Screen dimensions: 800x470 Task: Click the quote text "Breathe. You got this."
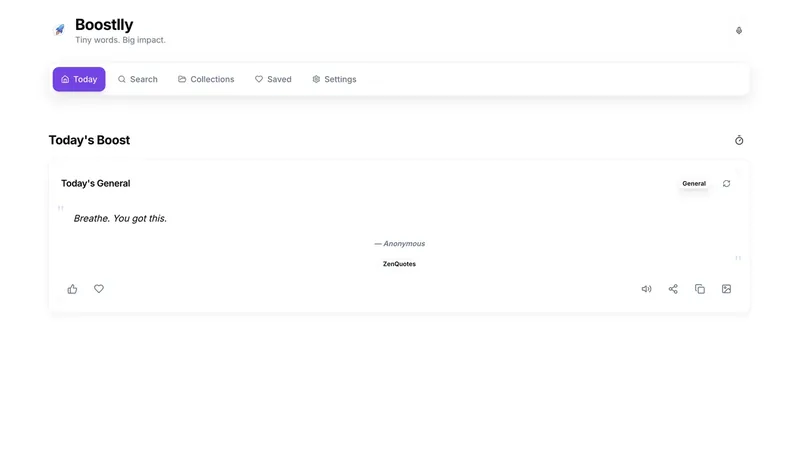click(120, 218)
